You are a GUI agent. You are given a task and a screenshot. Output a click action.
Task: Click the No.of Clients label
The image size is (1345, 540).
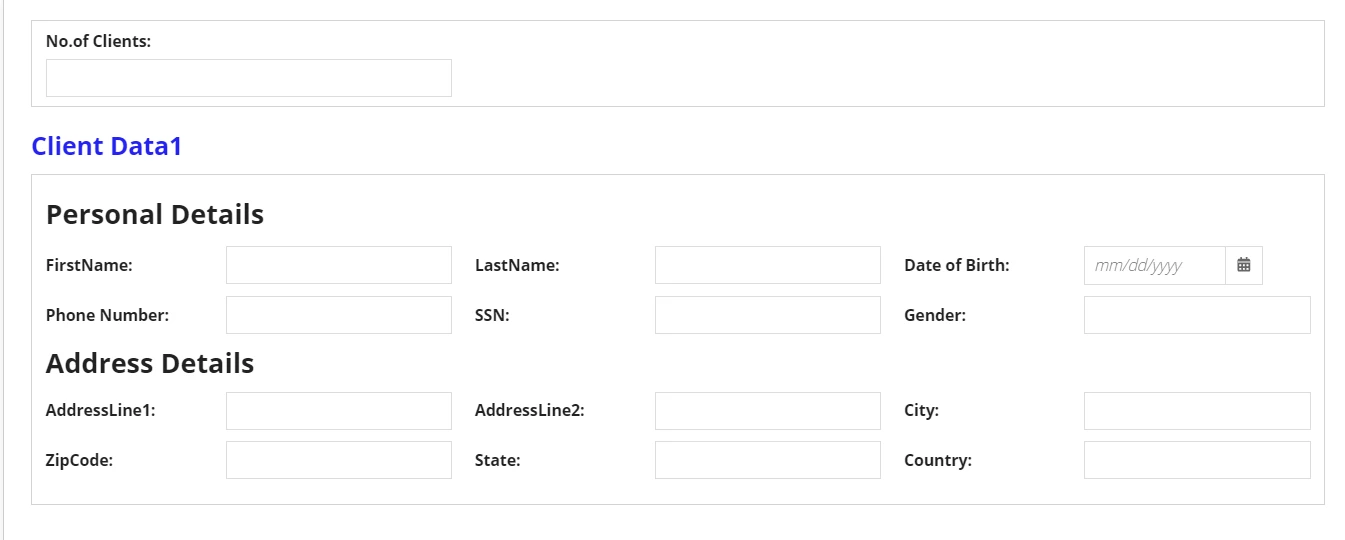coord(98,41)
